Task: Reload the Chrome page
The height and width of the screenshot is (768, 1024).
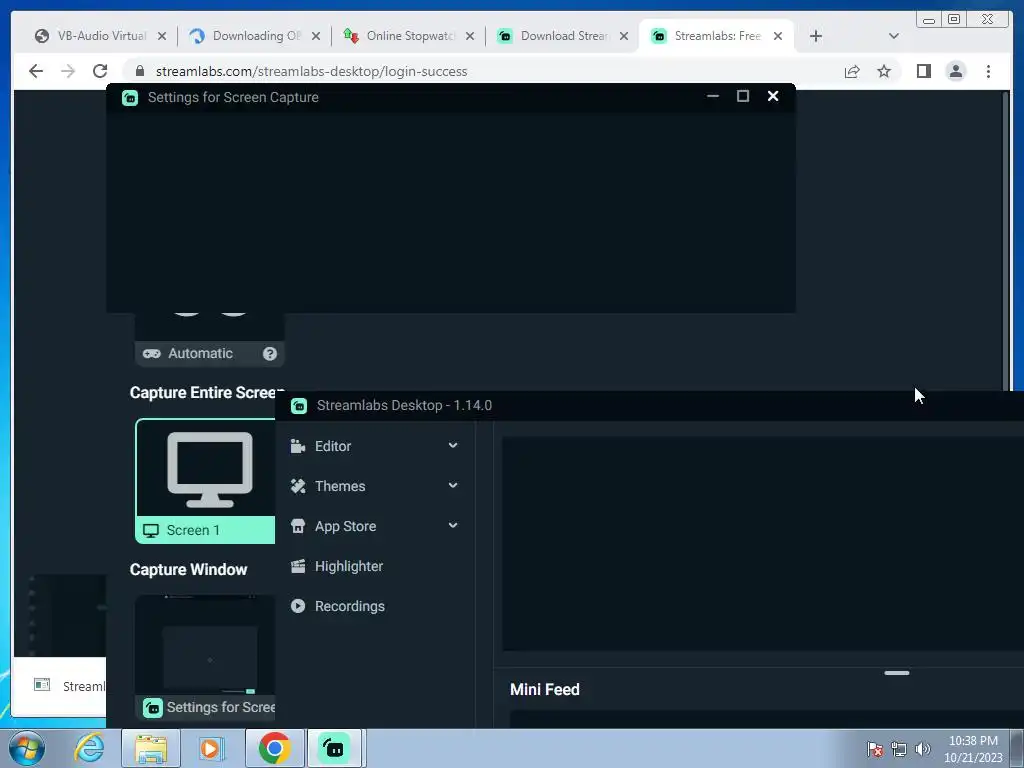Action: [x=100, y=71]
